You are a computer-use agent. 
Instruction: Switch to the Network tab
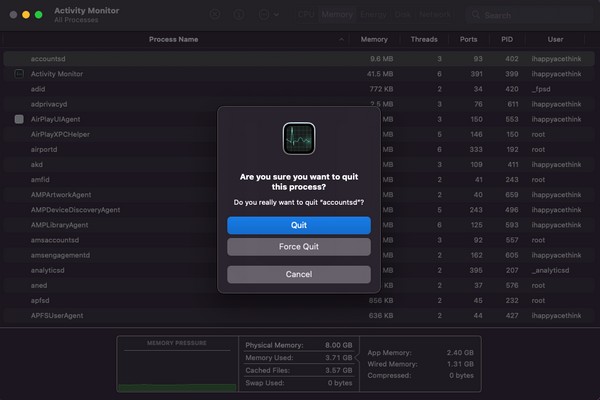pyautogui.click(x=435, y=15)
